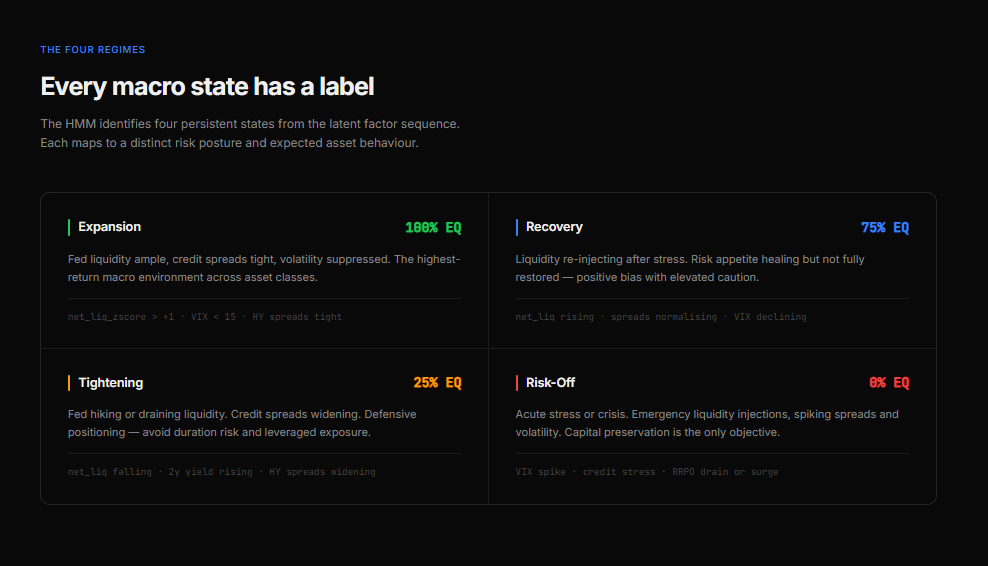Click the orange 25% EQ badge
This screenshot has width=988, height=566.
[437, 383]
